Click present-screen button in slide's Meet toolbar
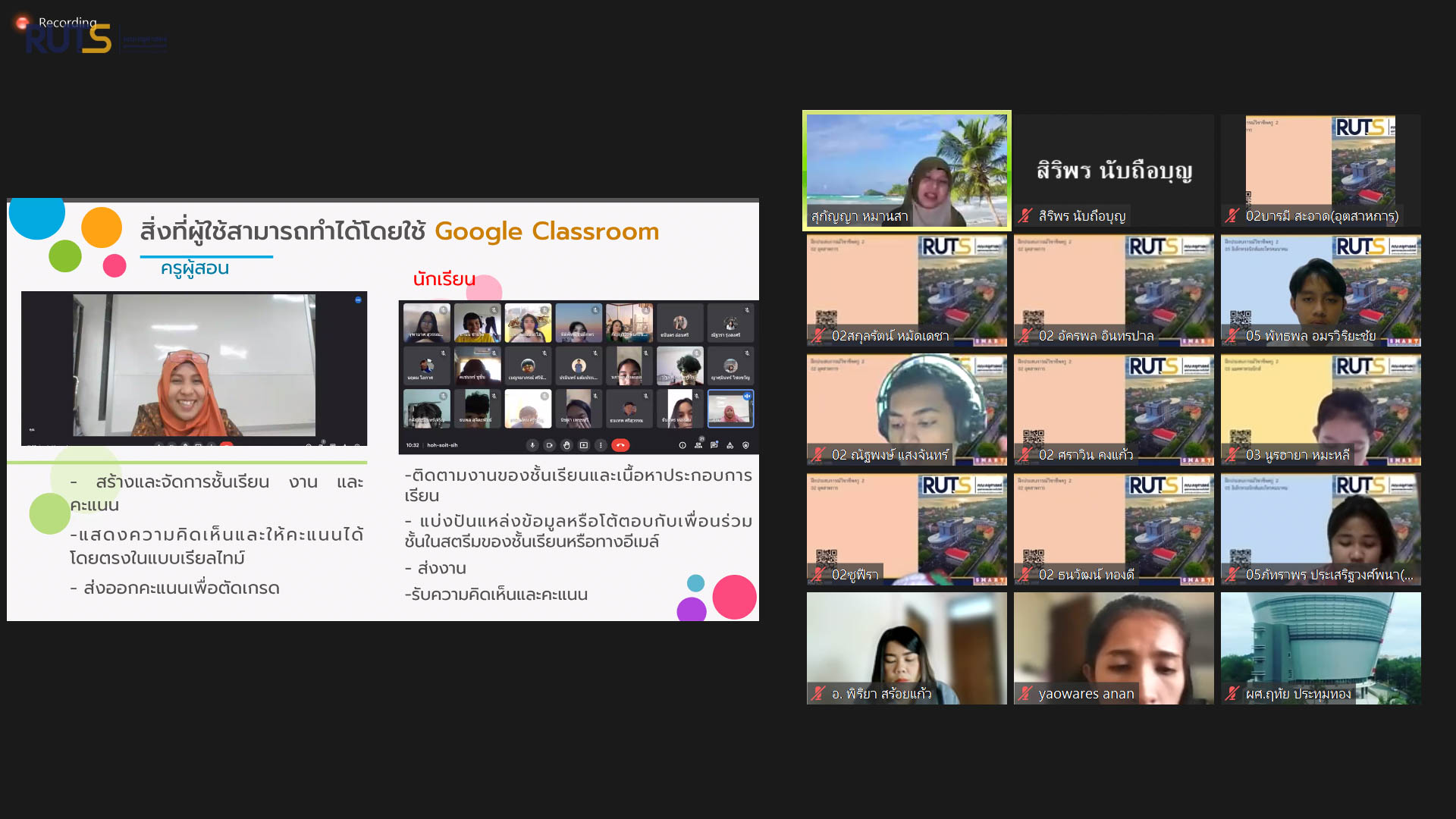Screen dimensions: 1456x819 coord(584,445)
